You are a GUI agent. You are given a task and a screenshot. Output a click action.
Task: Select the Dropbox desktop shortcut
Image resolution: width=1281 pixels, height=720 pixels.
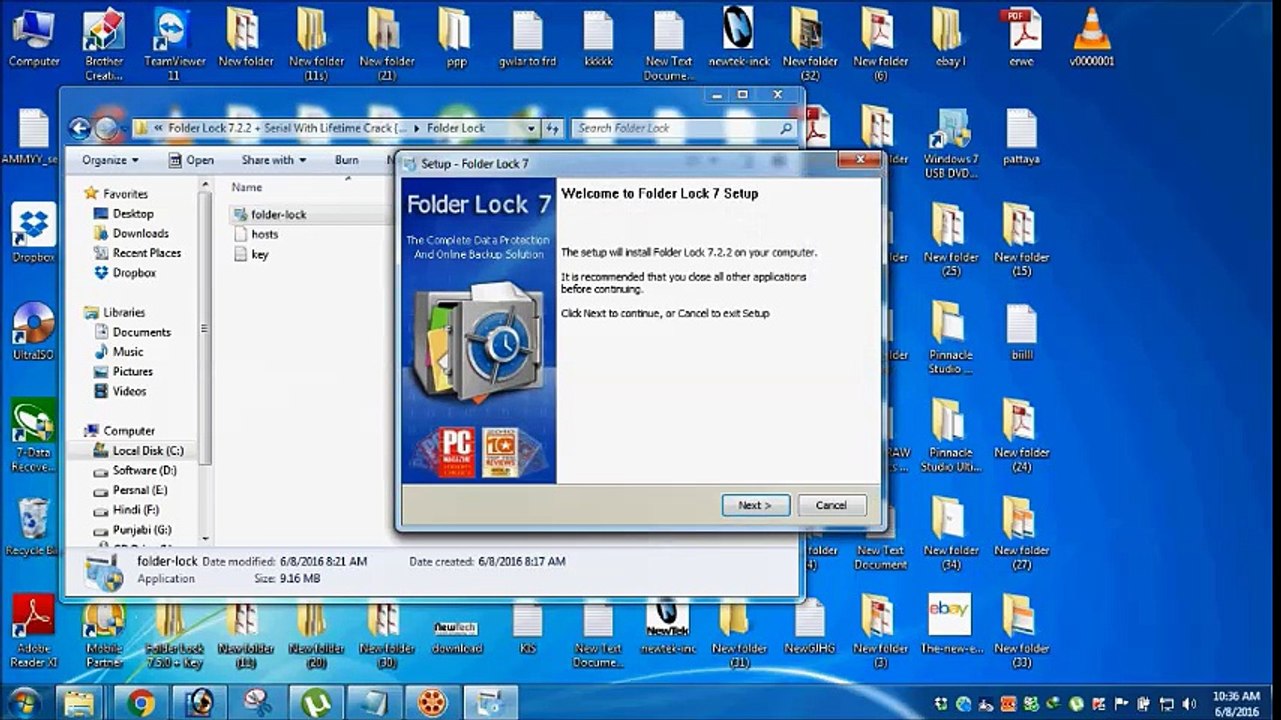coord(33,233)
